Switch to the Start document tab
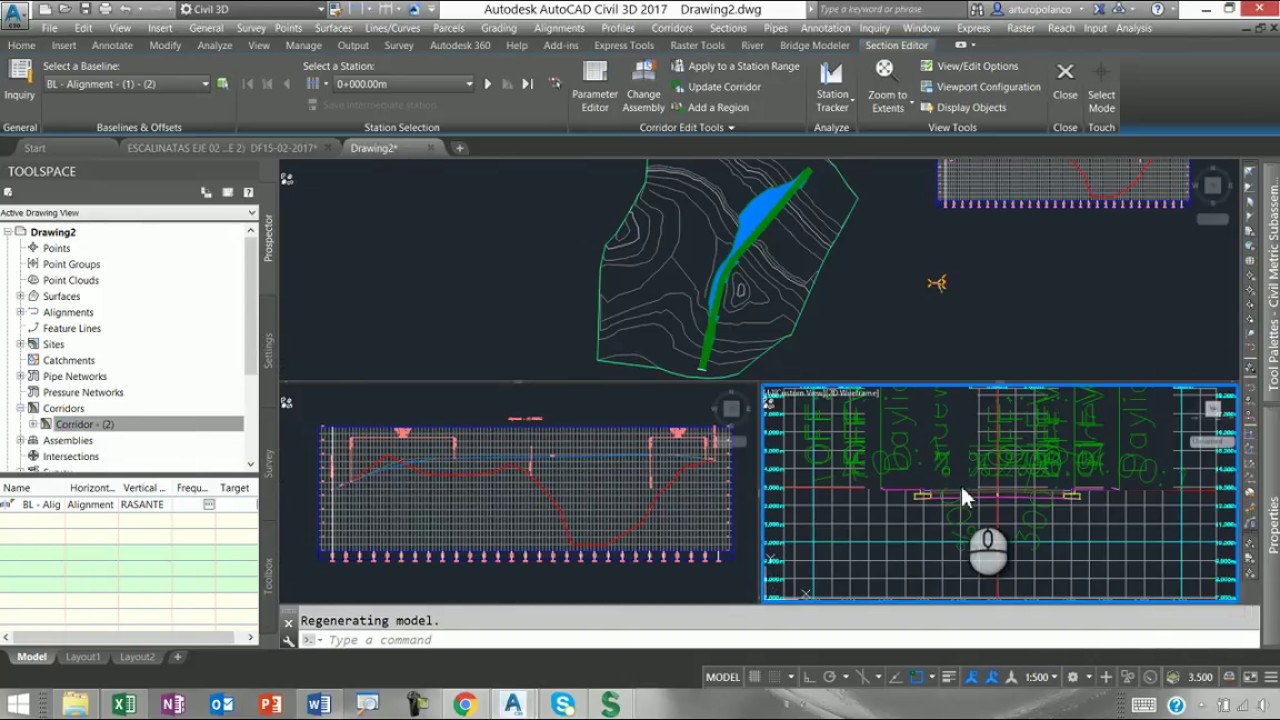The width and height of the screenshot is (1280, 720). 35,148
